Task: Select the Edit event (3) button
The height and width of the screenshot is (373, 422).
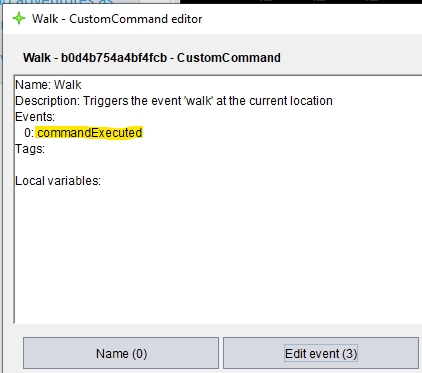Action: (321, 353)
